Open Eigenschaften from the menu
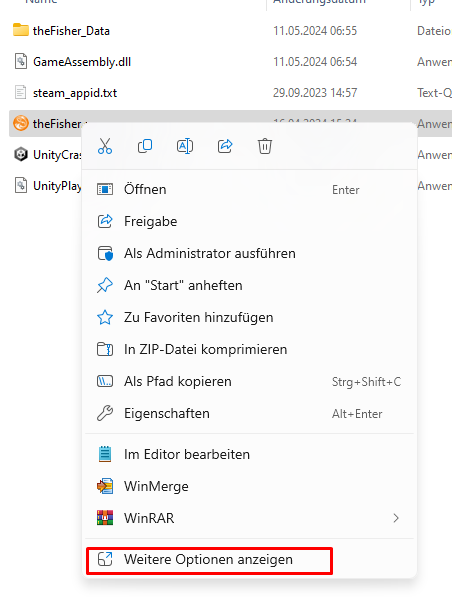 click(x=249, y=413)
